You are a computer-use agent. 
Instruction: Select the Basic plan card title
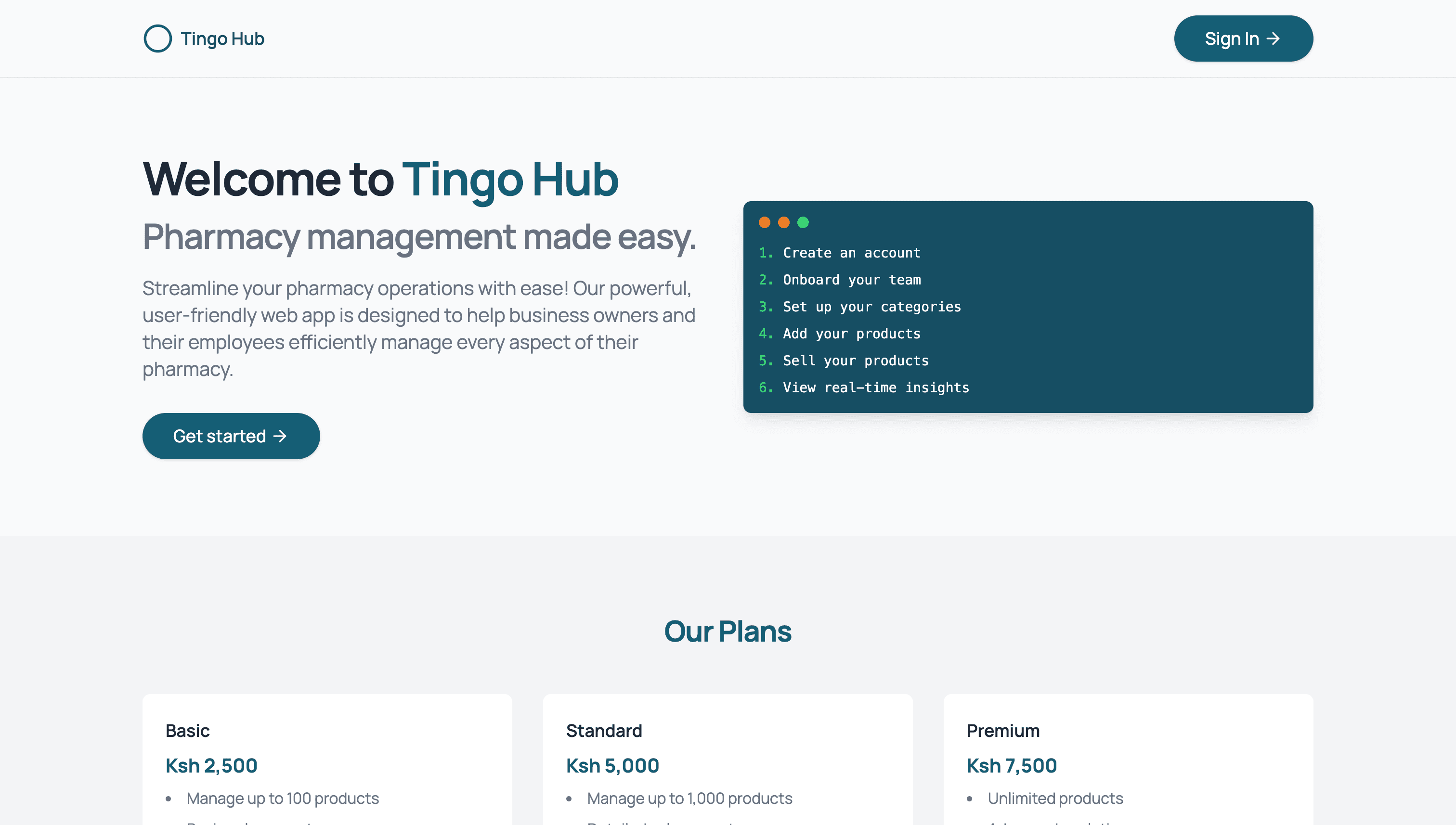pyautogui.click(x=188, y=730)
